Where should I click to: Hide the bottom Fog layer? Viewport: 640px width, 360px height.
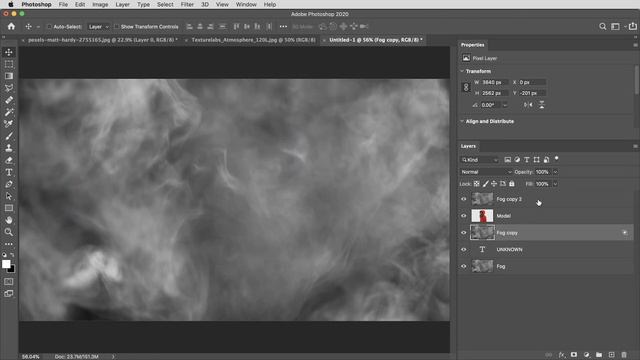[464, 266]
